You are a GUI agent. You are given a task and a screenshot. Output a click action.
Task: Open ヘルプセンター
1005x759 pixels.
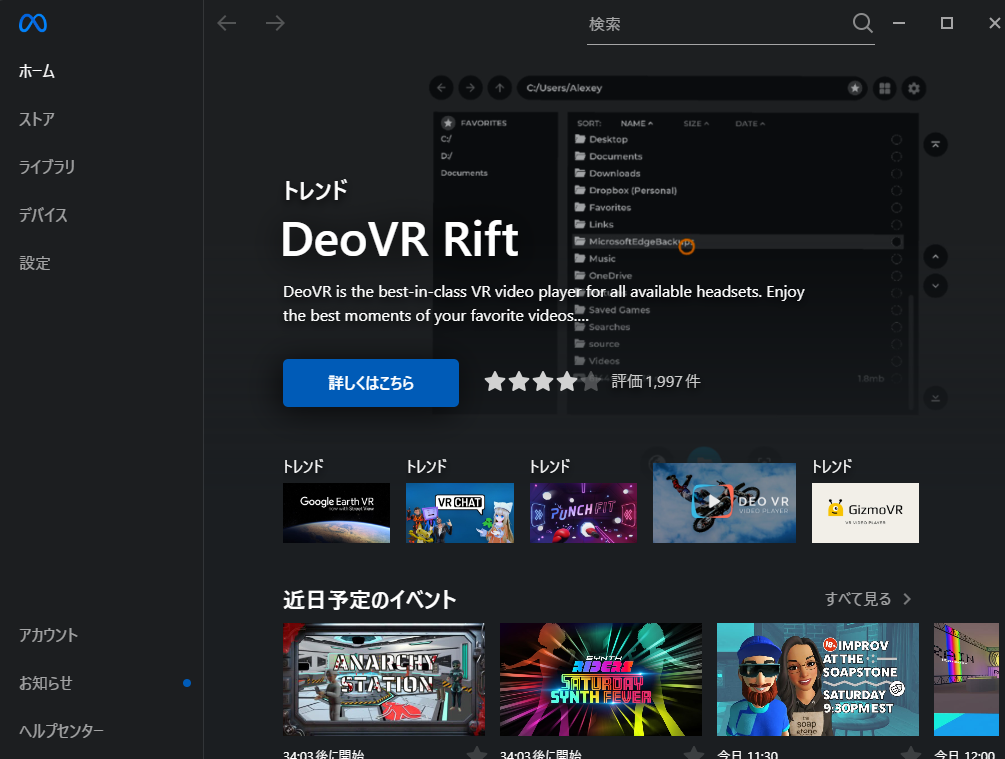[61, 731]
